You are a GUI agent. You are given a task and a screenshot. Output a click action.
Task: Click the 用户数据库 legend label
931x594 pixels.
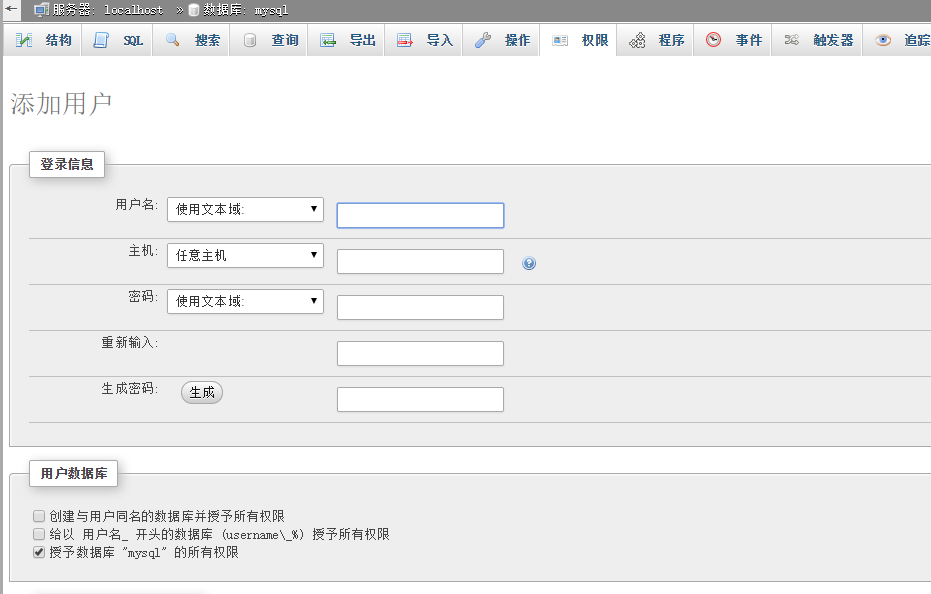(x=74, y=473)
